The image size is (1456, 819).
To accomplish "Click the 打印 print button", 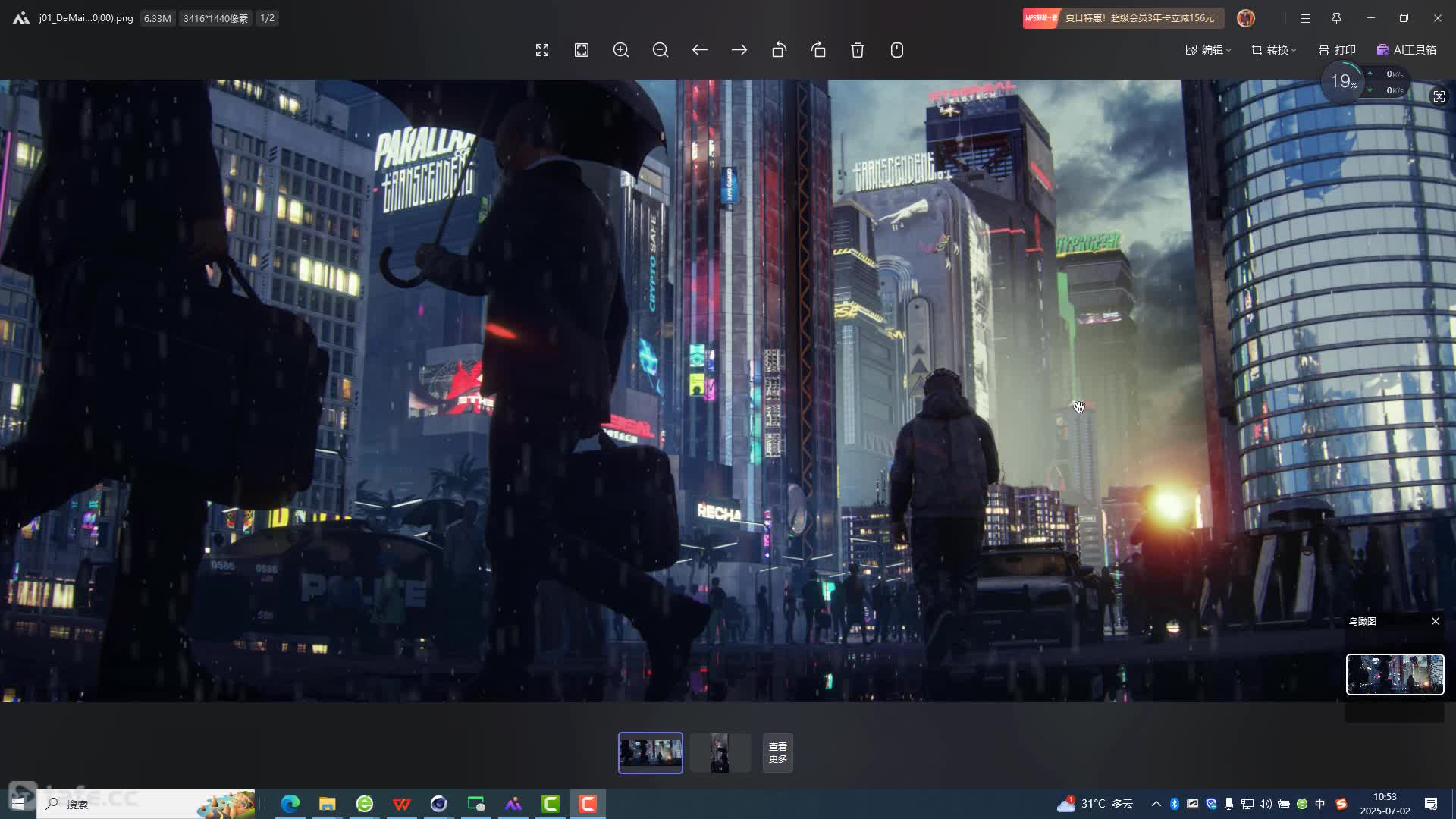I will coord(1337,50).
